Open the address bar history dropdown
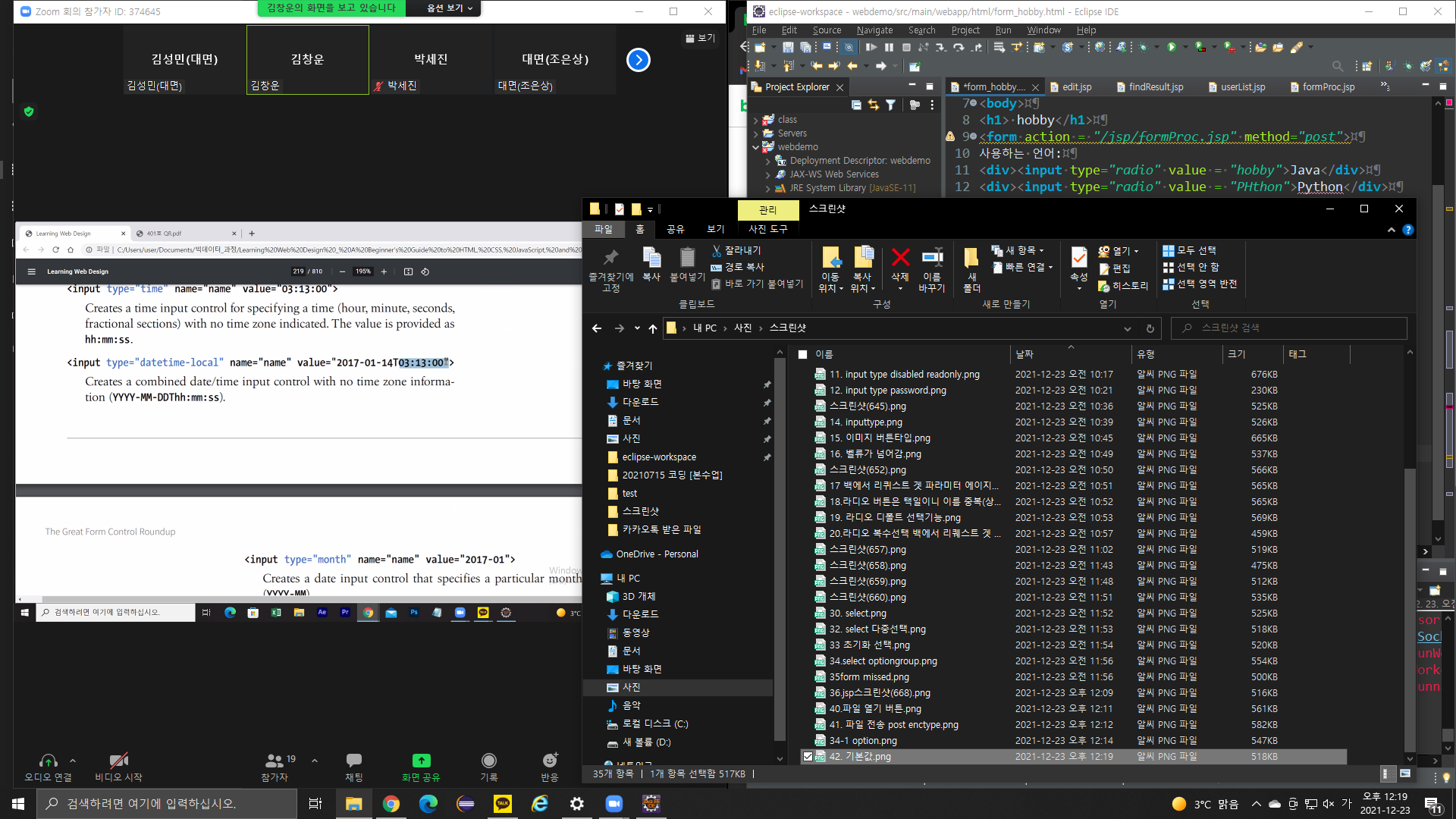1456x819 pixels. pyautogui.click(x=1128, y=328)
